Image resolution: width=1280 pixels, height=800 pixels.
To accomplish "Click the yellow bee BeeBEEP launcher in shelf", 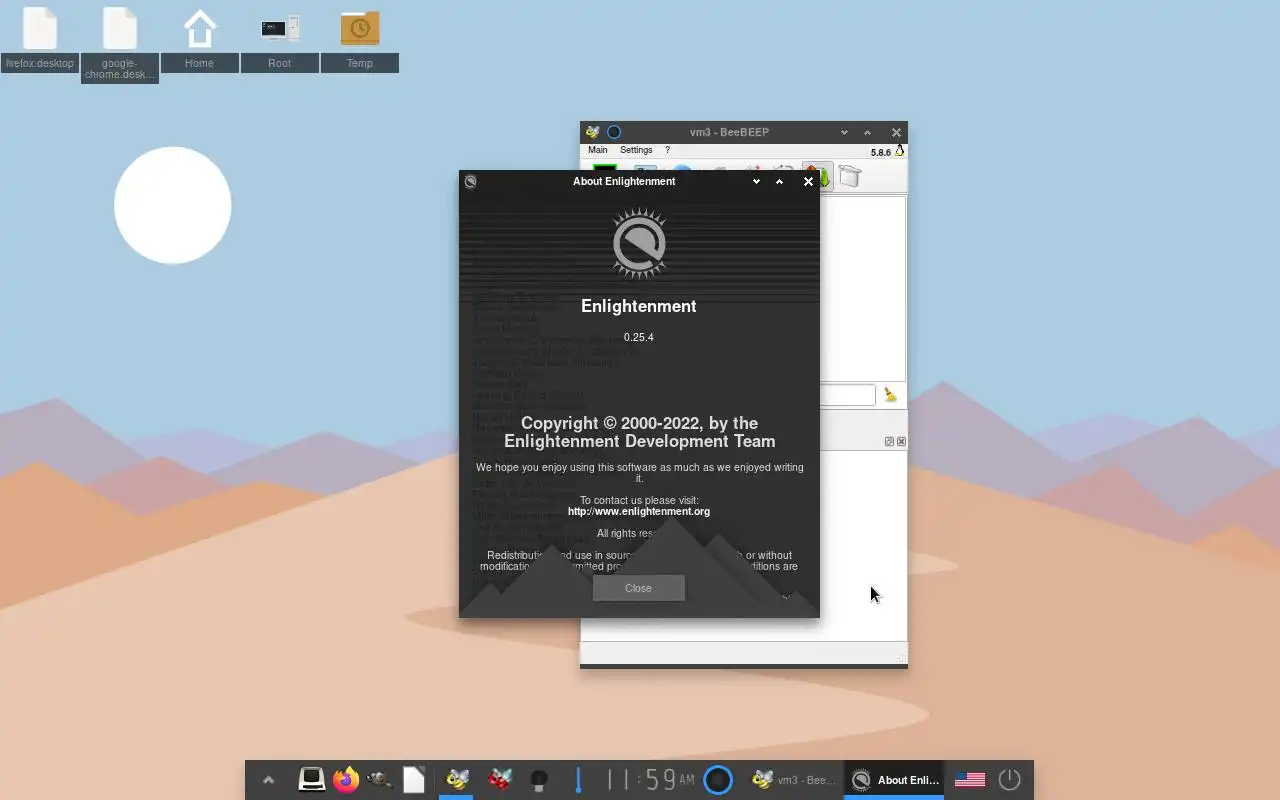I will click(x=456, y=779).
